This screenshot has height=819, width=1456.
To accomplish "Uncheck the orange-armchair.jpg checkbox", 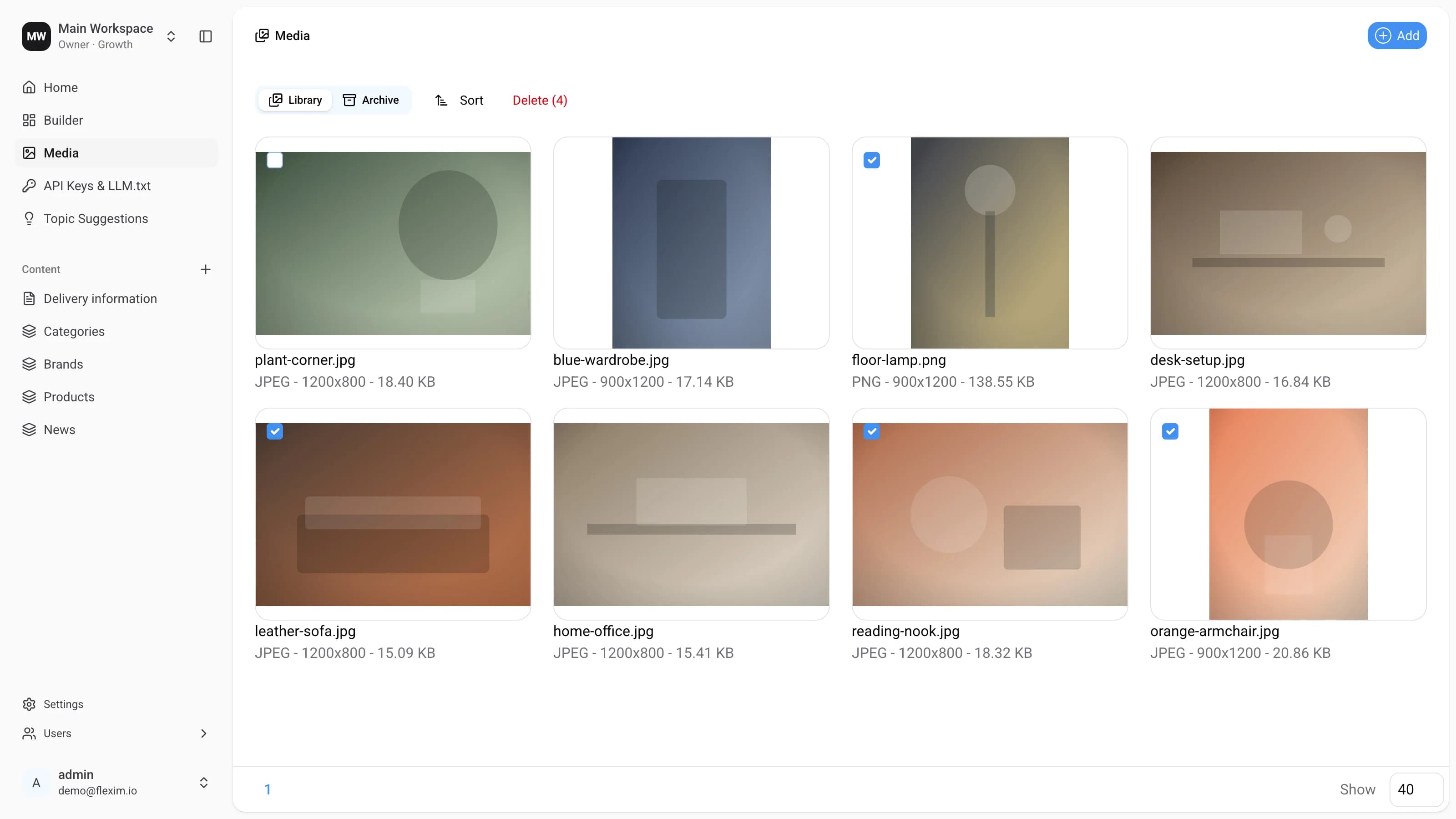I will tap(1170, 432).
